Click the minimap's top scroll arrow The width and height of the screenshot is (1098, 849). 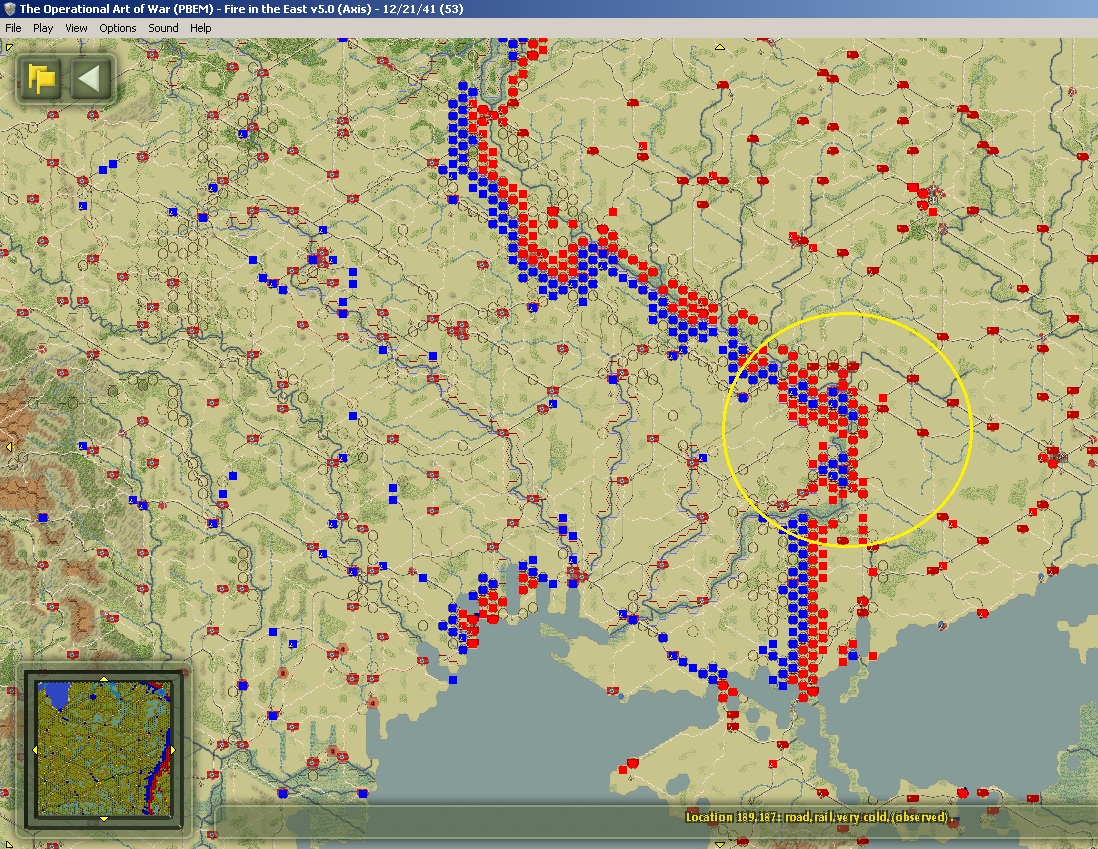pyautogui.click(x=103, y=677)
